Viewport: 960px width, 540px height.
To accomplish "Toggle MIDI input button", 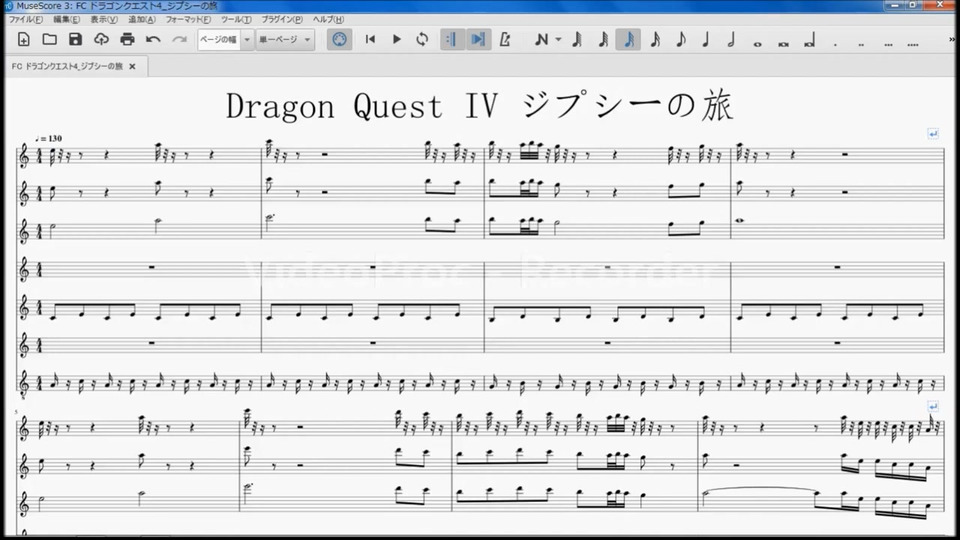I will (340, 39).
